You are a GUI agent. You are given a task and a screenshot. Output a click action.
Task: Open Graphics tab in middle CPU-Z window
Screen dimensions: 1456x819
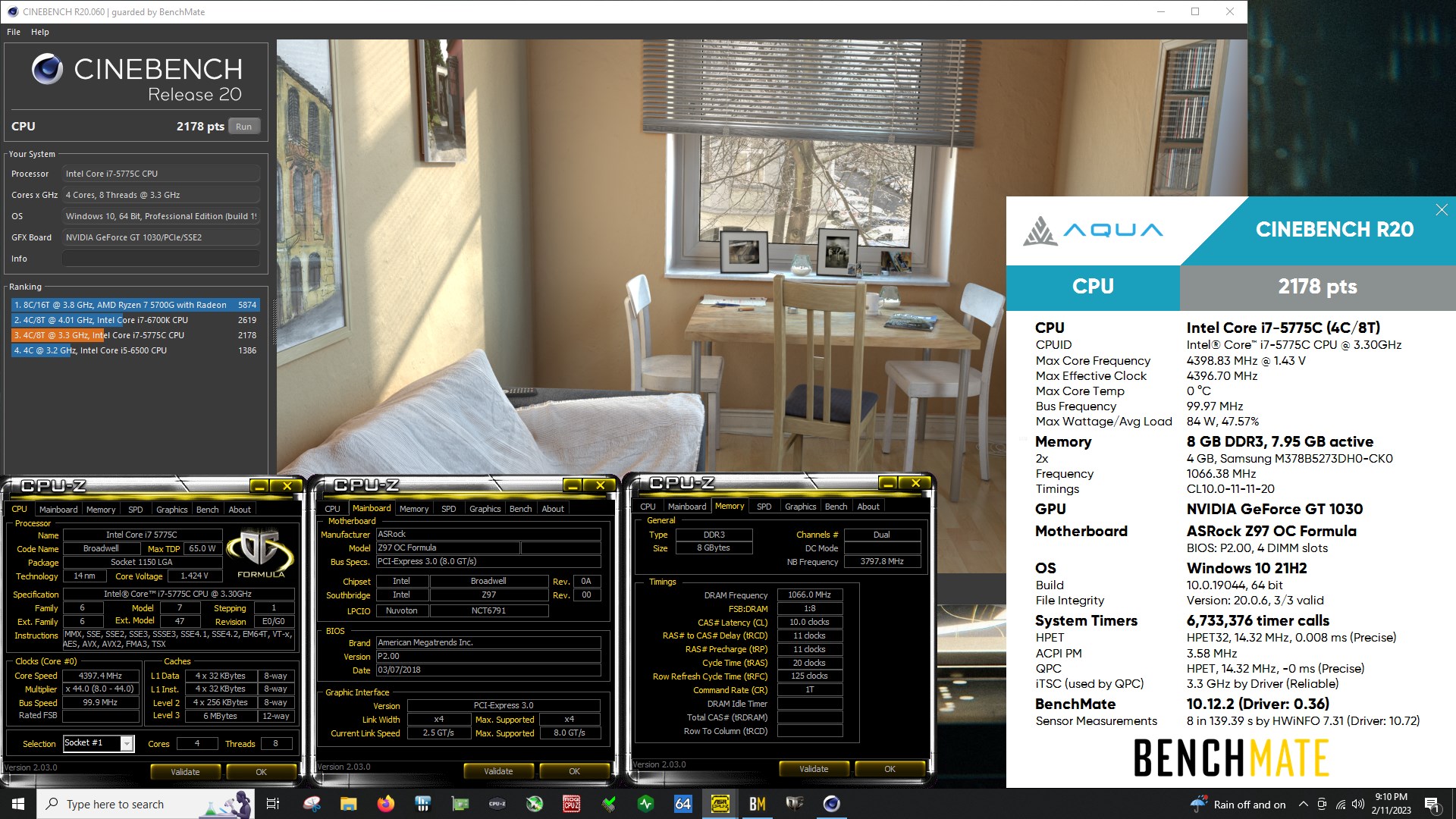click(x=485, y=509)
